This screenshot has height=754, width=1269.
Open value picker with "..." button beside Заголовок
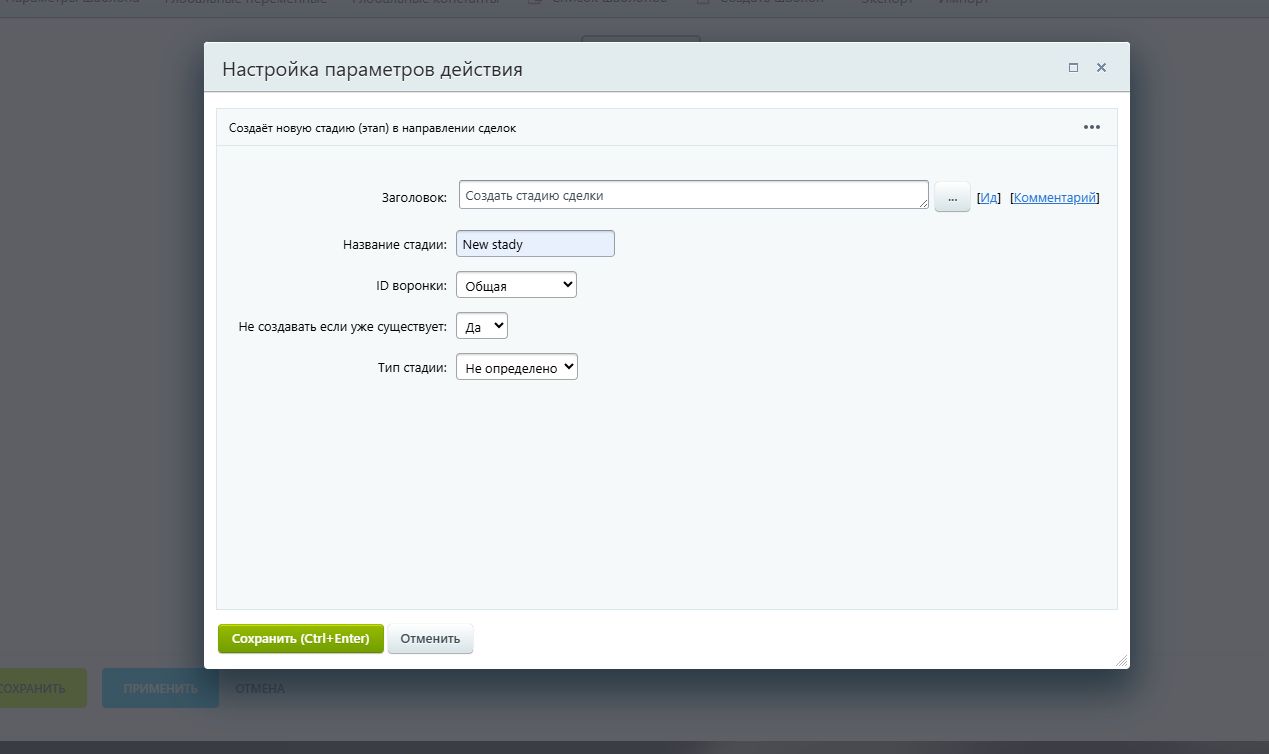coord(951,196)
